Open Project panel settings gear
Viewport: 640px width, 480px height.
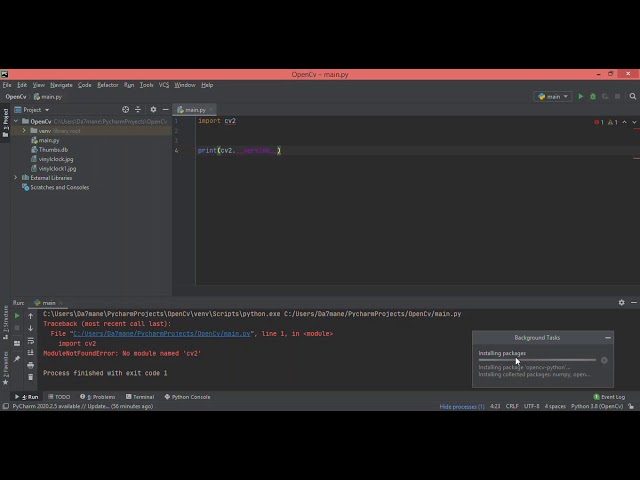tap(153, 109)
